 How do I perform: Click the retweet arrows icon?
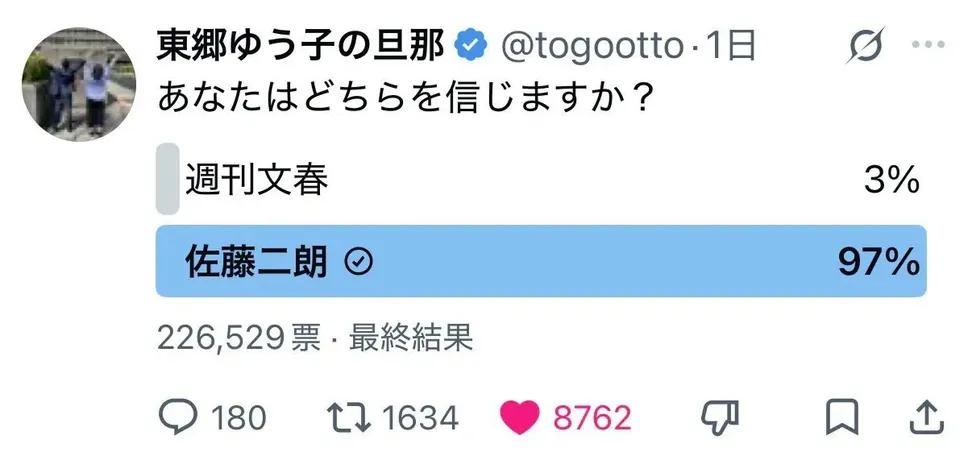tap(349, 417)
